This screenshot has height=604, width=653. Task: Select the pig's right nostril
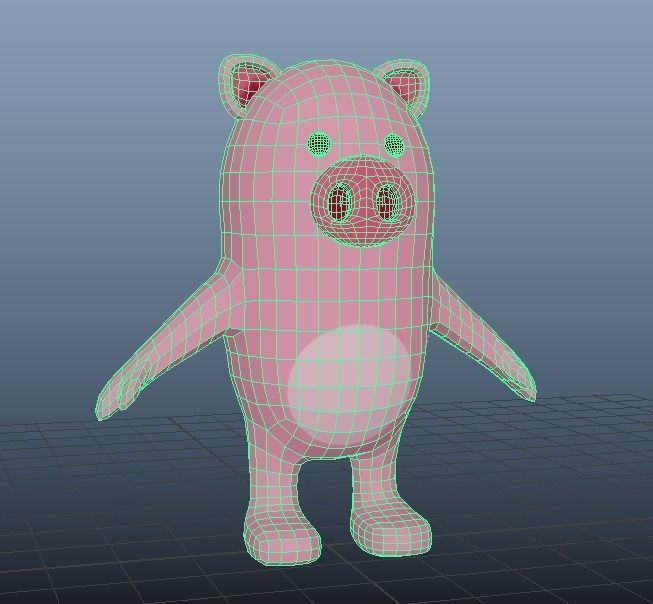pos(389,201)
